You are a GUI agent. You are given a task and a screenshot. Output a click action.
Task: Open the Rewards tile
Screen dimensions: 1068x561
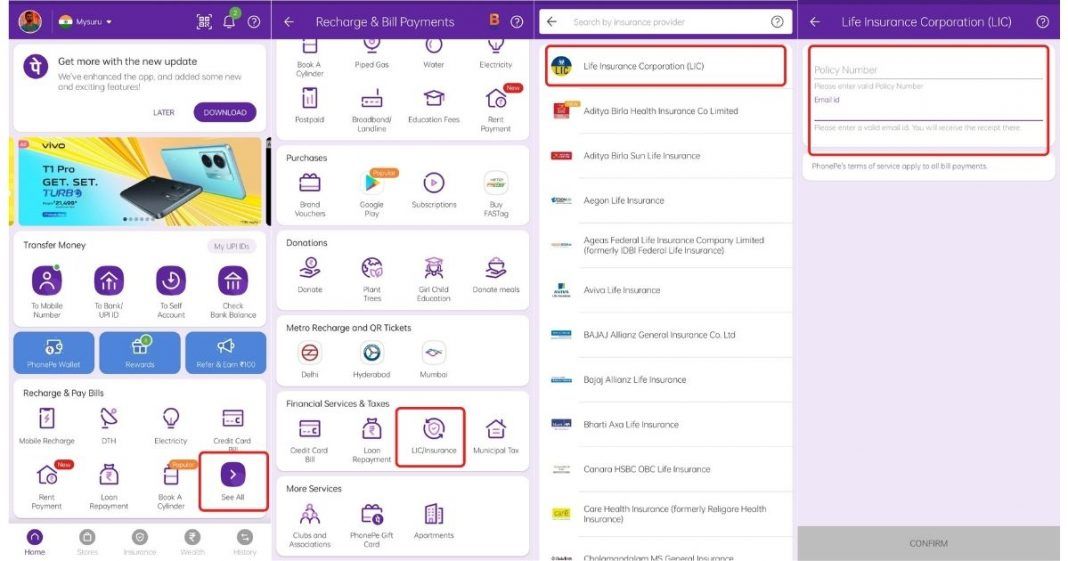[140, 353]
